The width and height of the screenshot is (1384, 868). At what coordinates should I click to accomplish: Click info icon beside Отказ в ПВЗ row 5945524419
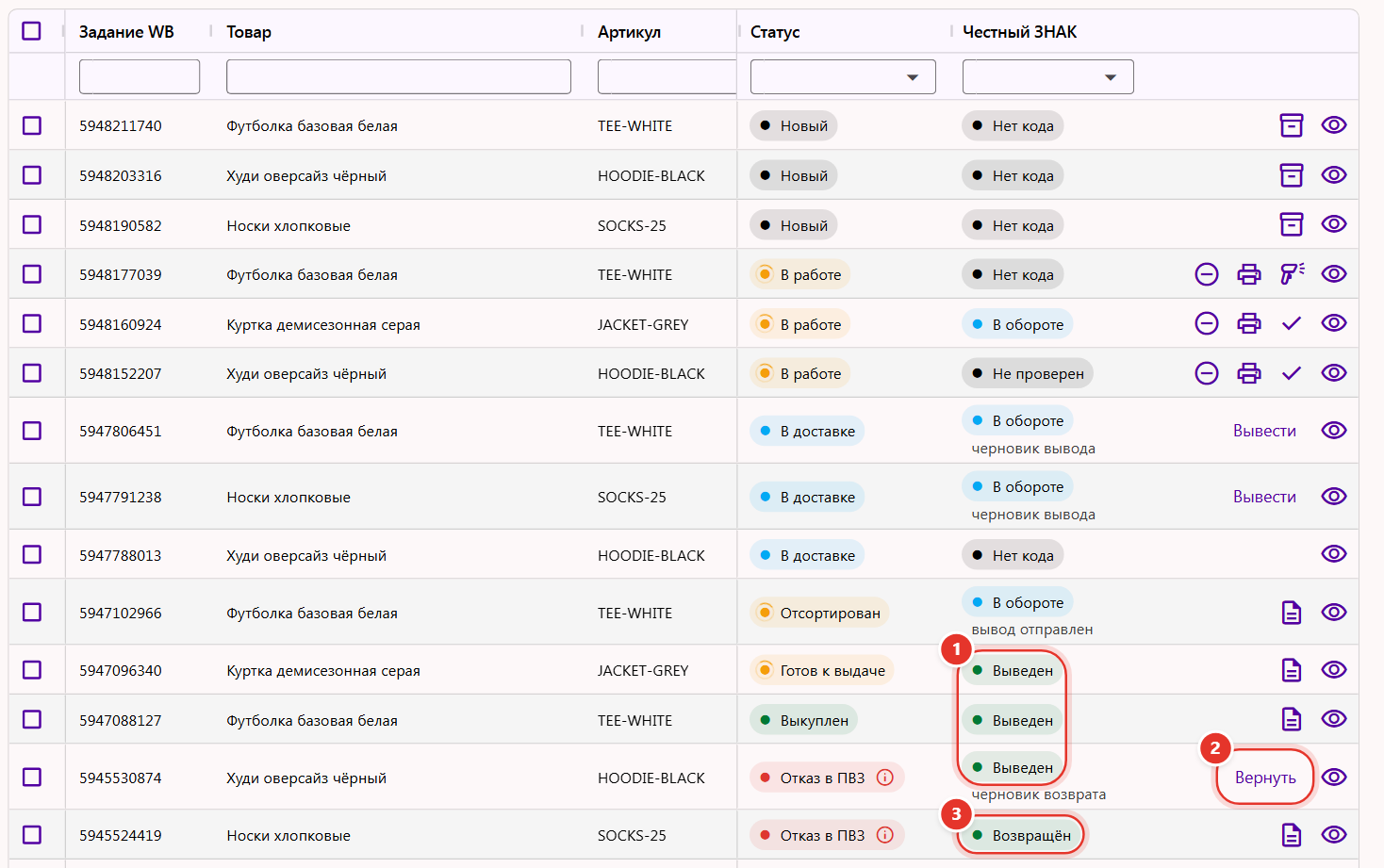(x=884, y=835)
